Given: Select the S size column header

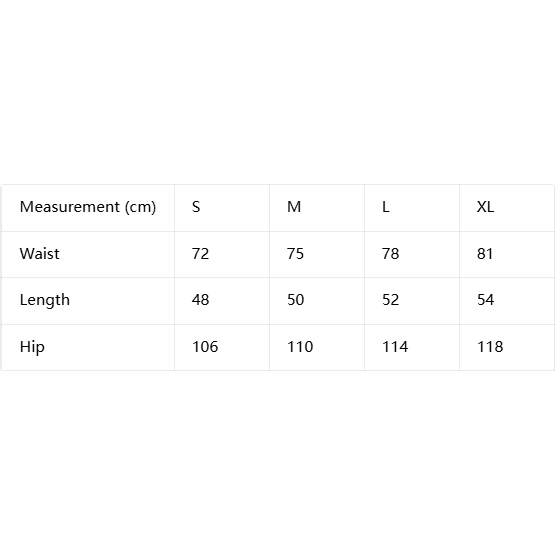Looking at the screenshot, I should coord(222,207).
